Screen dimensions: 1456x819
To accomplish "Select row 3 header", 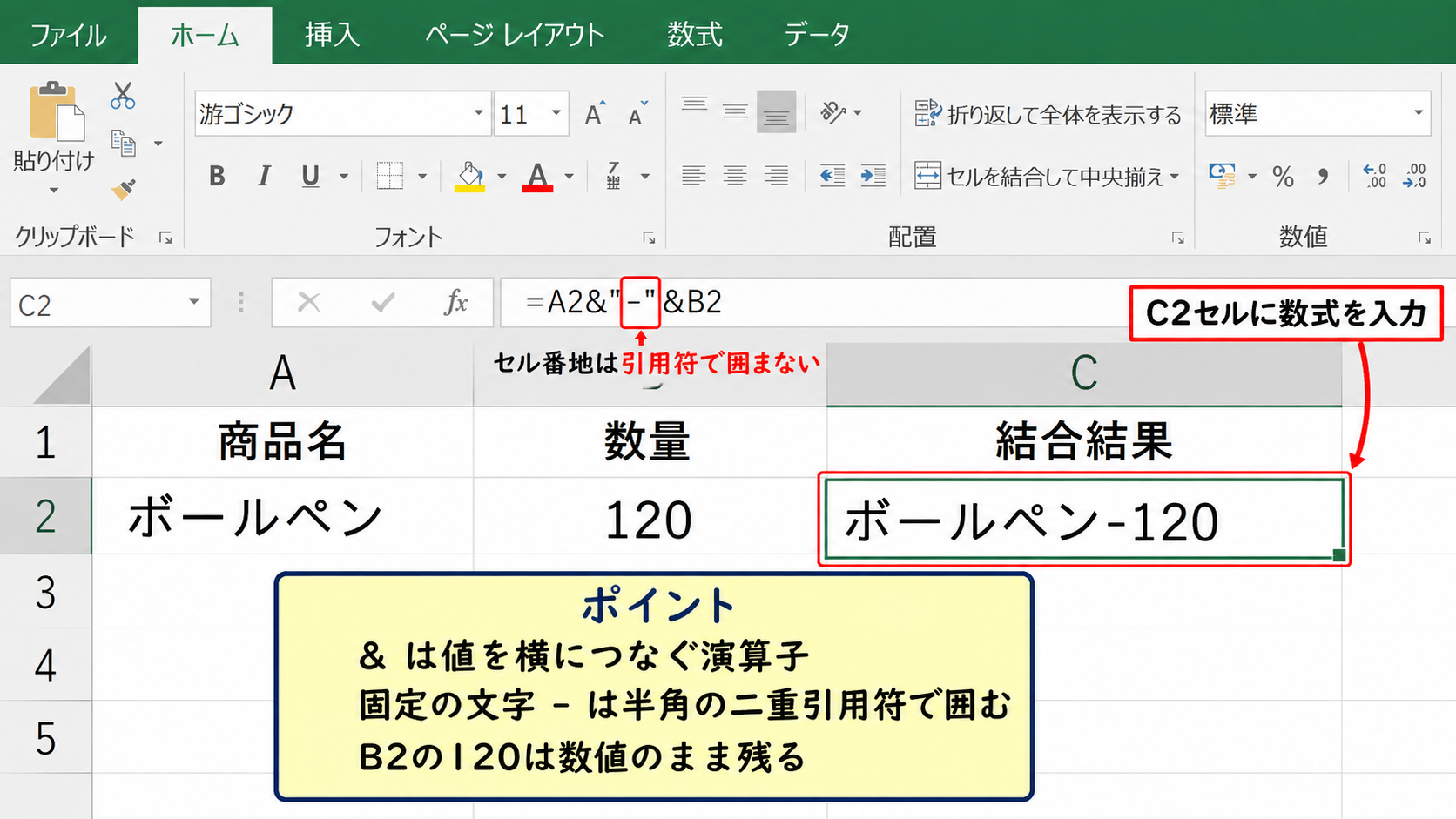I will [x=45, y=592].
